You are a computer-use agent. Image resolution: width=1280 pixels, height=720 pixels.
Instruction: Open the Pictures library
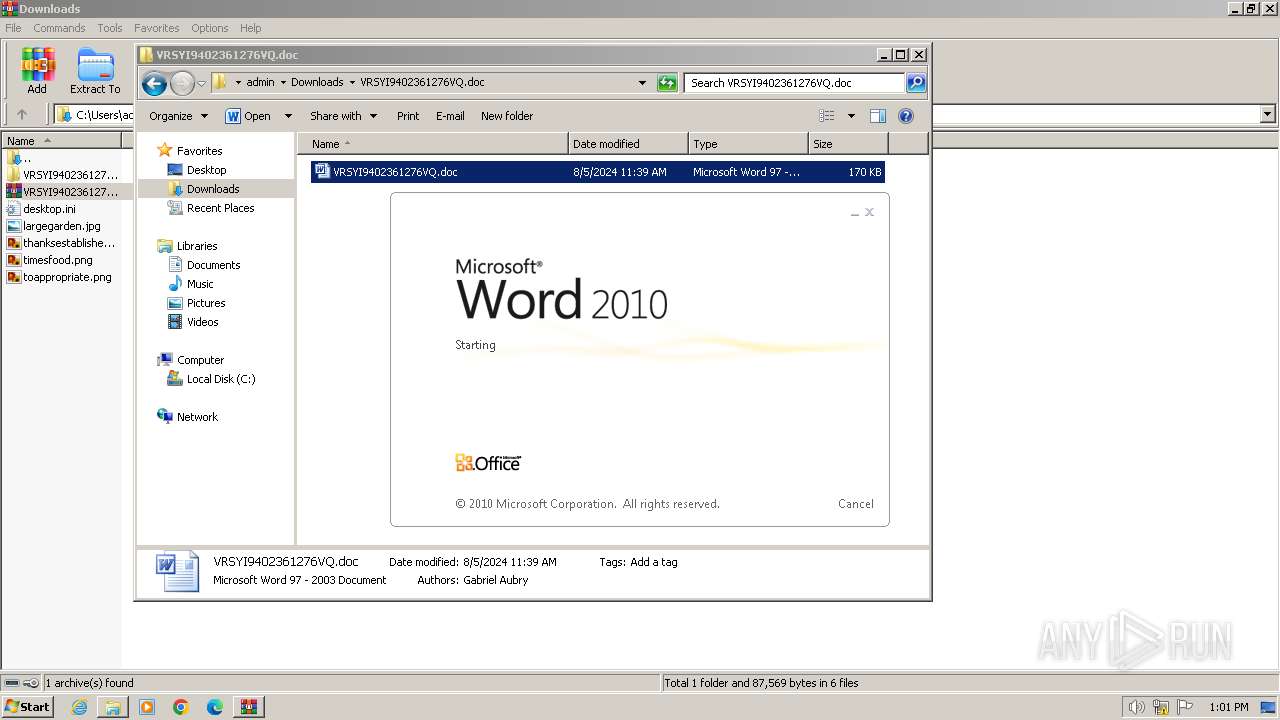[206, 303]
